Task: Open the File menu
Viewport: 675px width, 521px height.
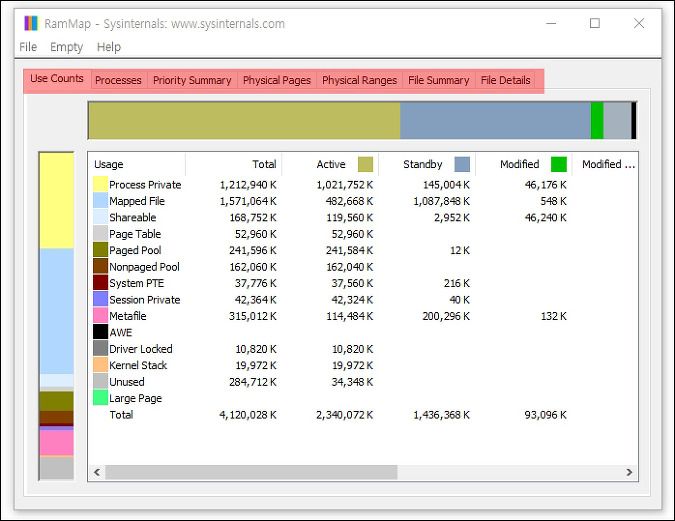Action: tap(28, 47)
